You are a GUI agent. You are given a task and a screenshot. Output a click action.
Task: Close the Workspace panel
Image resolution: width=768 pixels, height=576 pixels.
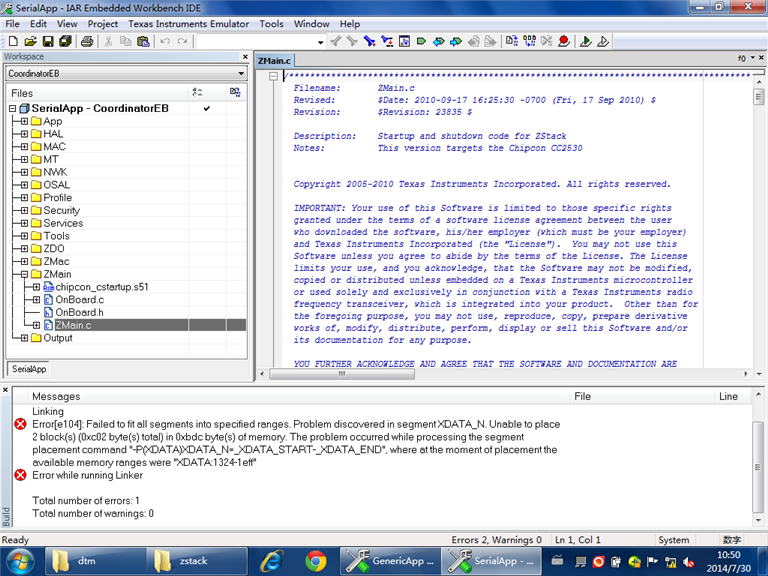click(x=245, y=57)
